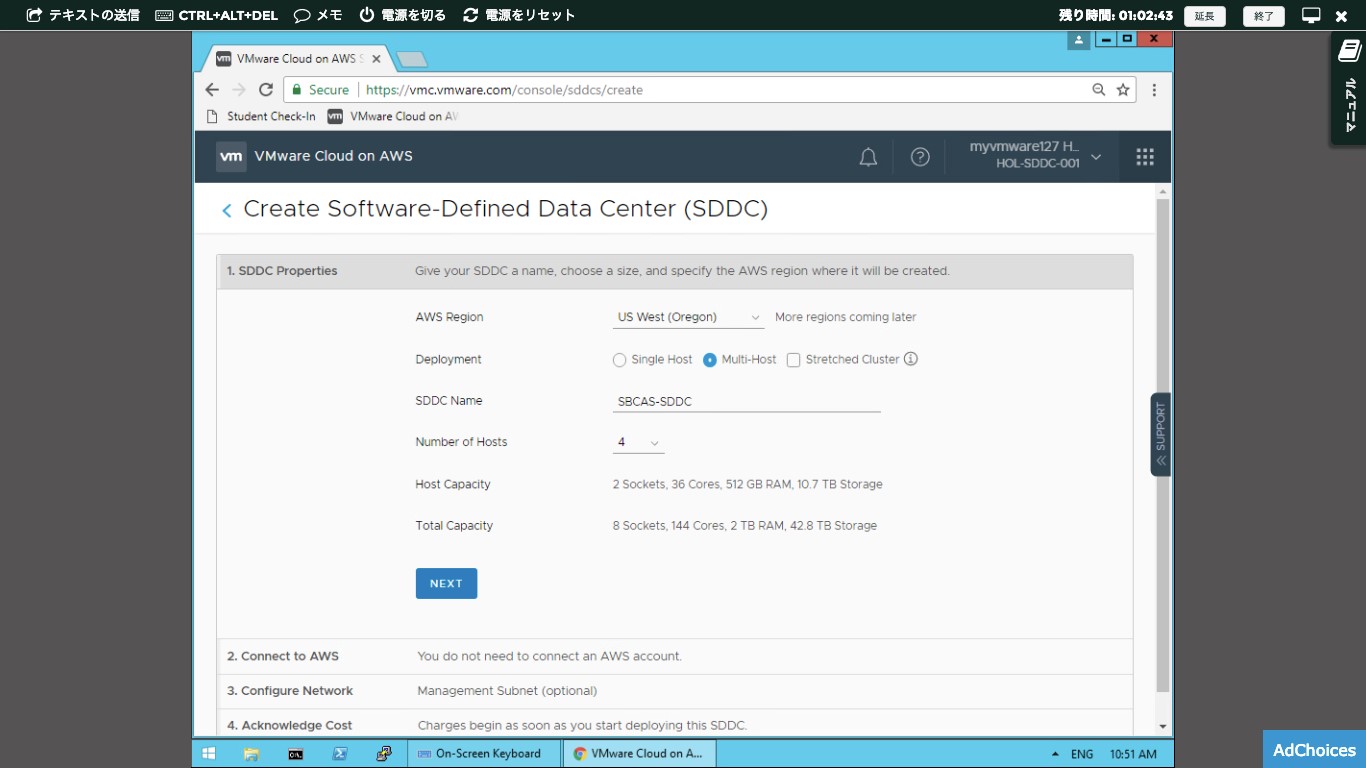Reload the page with browser refresh icon
1366x768 pixels.
click(x=266, y=90)
